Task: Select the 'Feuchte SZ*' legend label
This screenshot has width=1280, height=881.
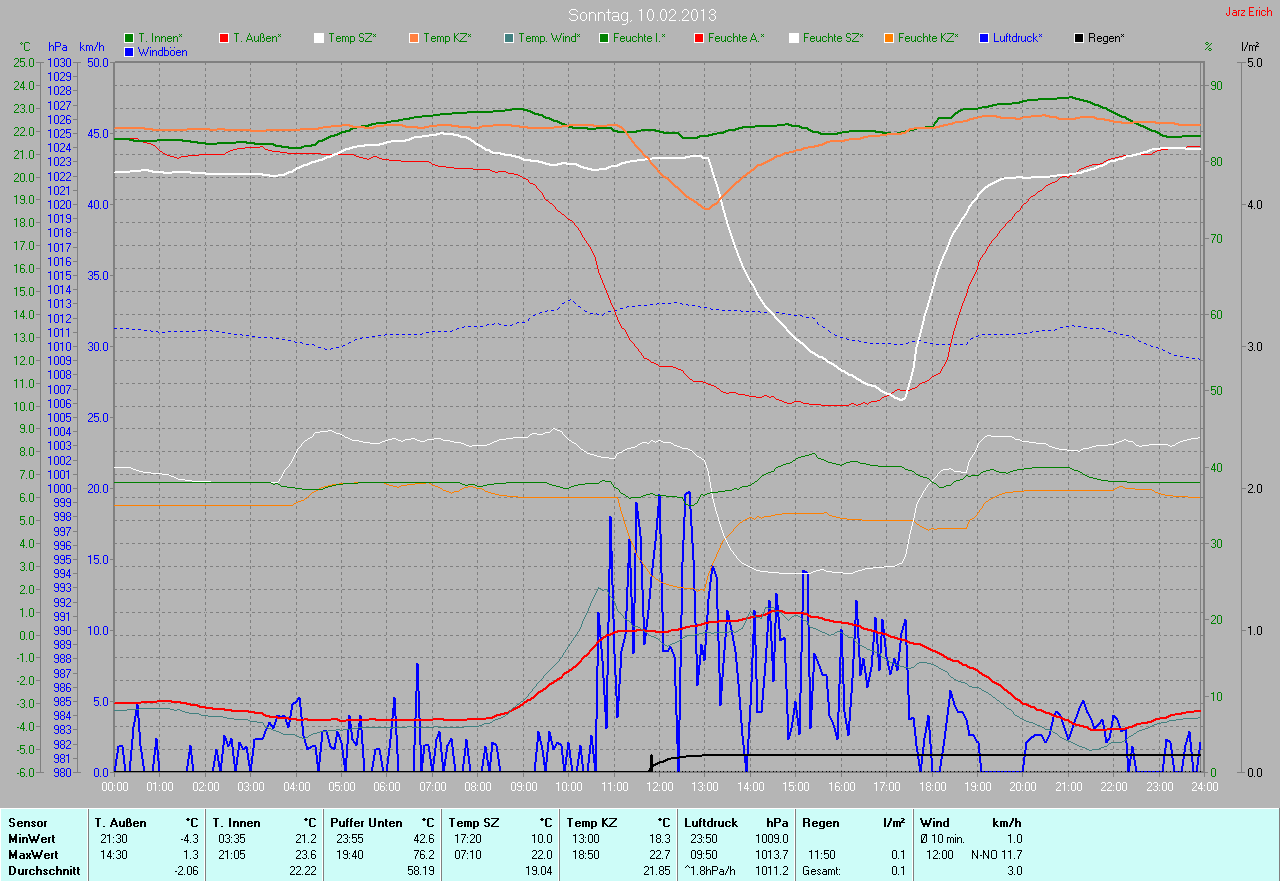Action: point(833,38)
